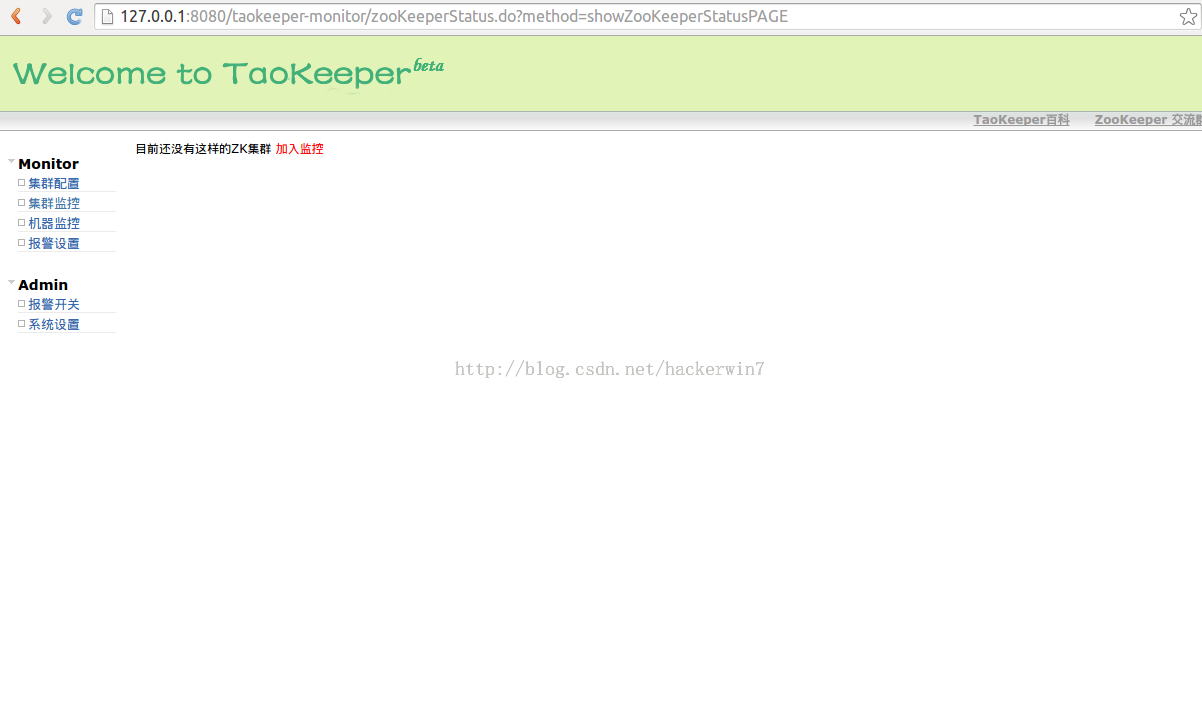
Task: Click the Welcome to TaoKeeper logo
Action: click(228, 73)
